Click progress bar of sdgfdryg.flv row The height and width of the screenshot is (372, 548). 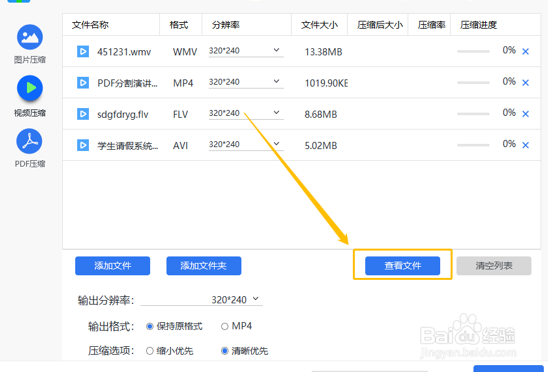474,114
